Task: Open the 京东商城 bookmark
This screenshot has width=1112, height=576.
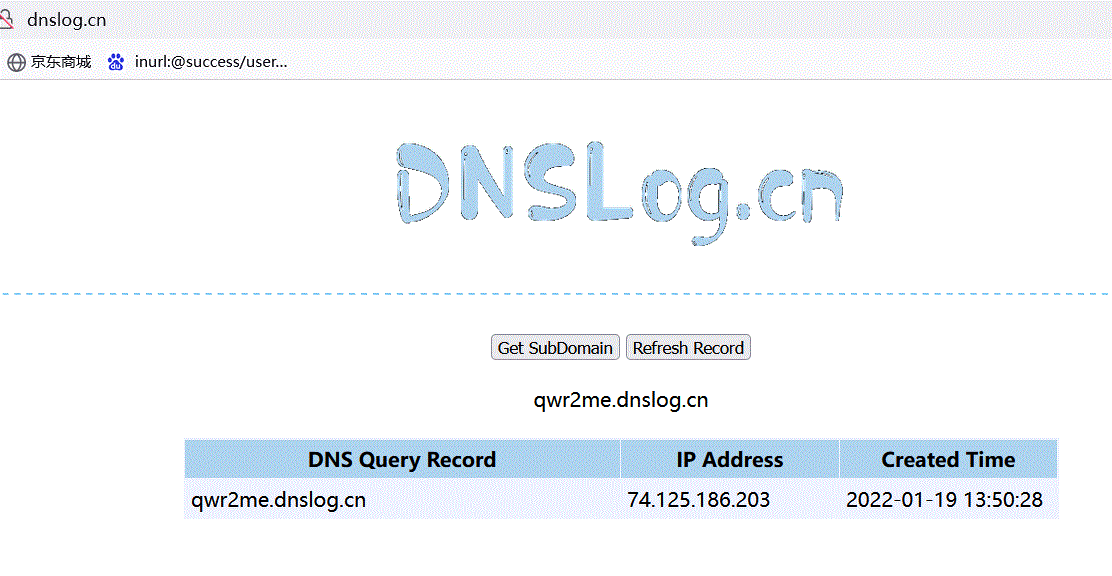Action: 50,62
